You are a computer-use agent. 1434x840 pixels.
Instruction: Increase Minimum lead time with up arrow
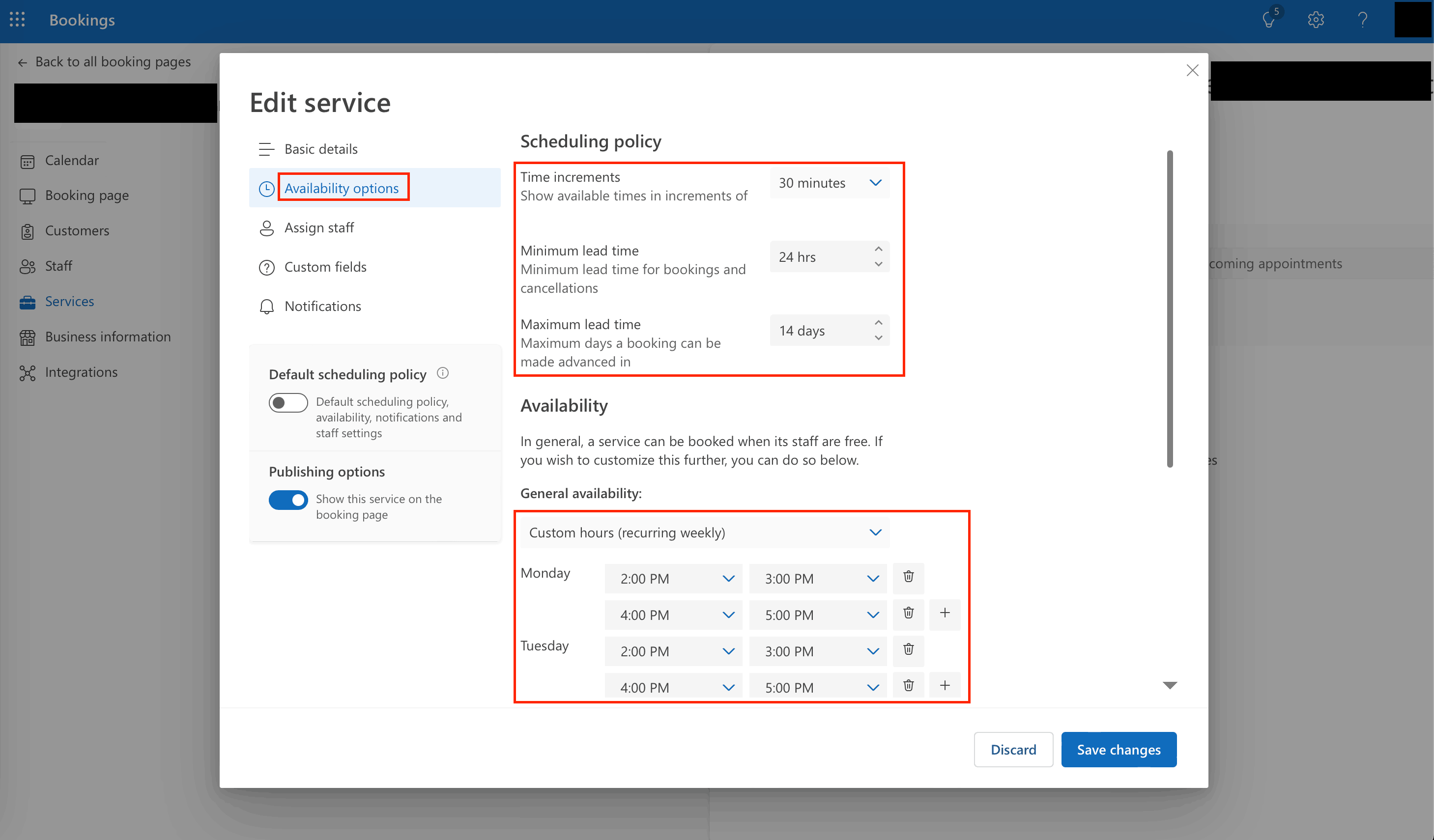[x=878, y=249]
